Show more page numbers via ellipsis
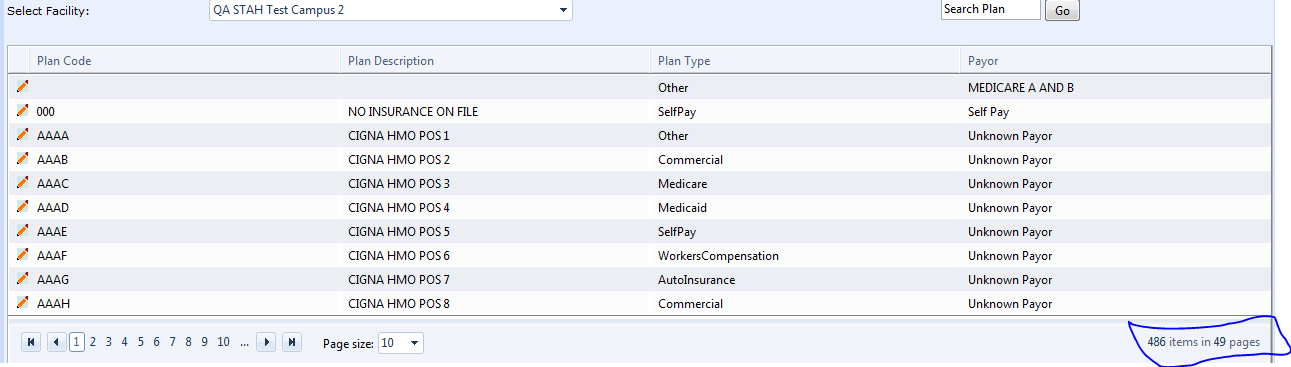The width and height of the screenshot is (1291, 367). 244,342
